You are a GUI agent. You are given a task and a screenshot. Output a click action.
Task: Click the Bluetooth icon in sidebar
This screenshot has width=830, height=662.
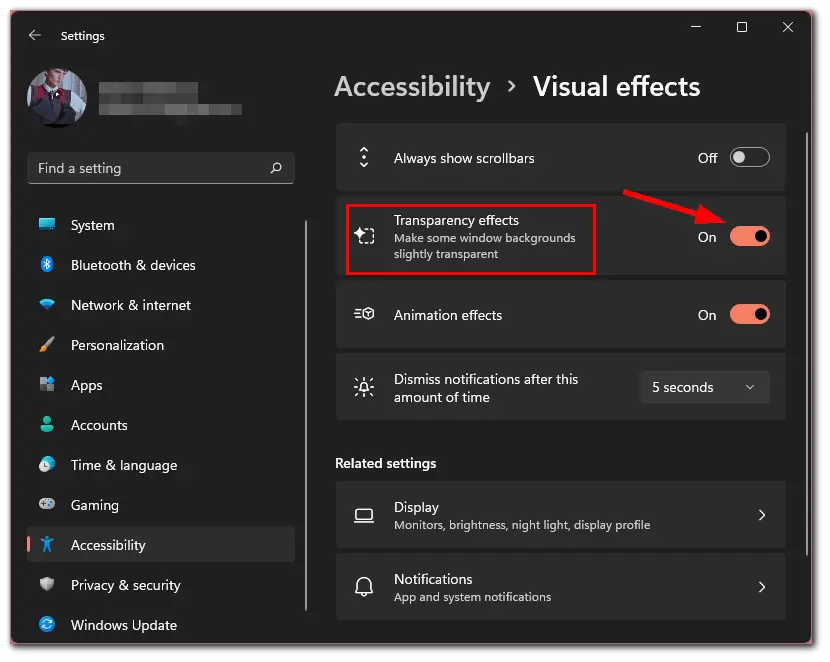[47, 264]
